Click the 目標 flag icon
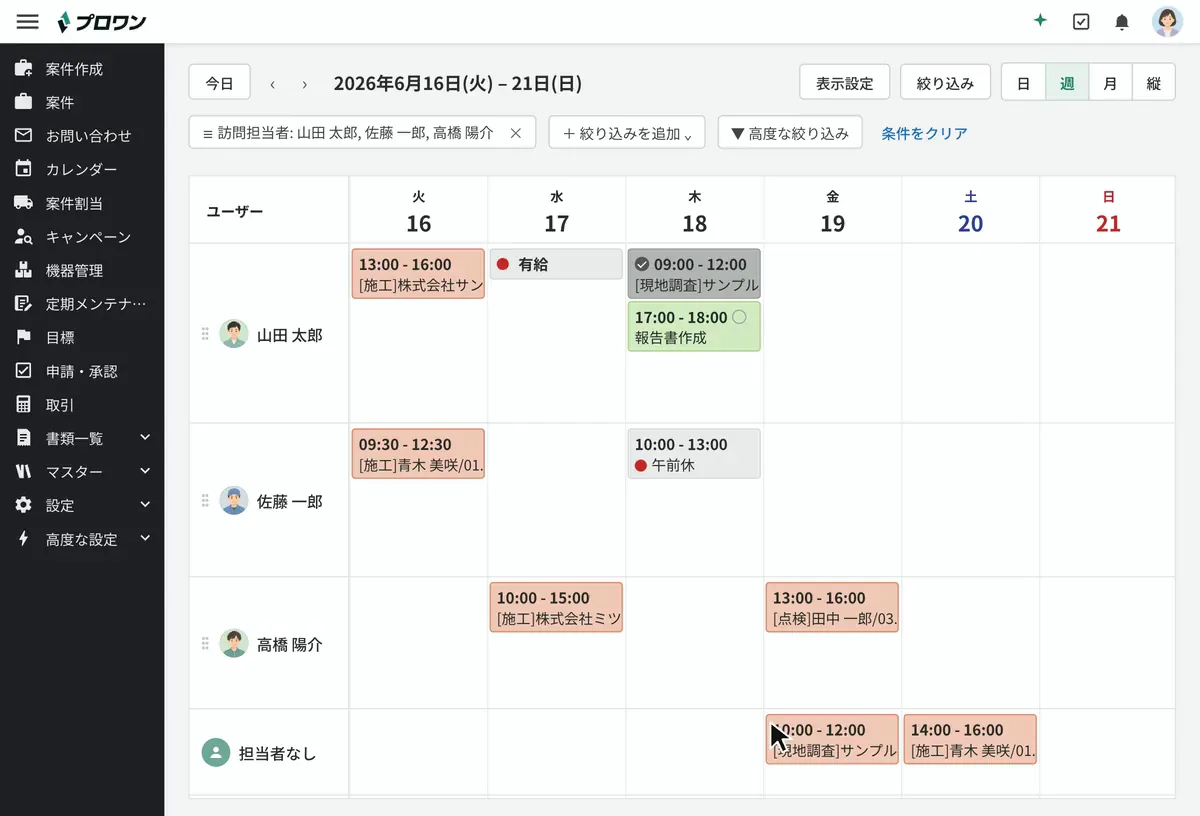The image size is (1200, 816). (x=23, y=338)
